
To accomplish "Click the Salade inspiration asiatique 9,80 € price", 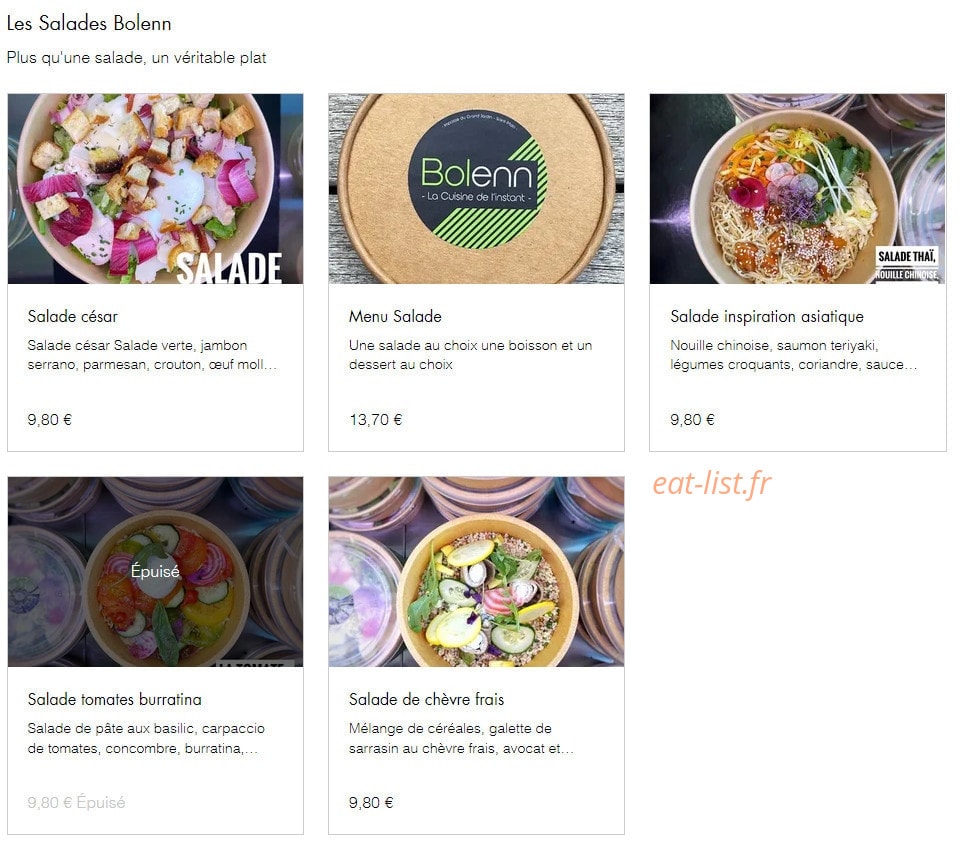I will click(x=692, y=420).
